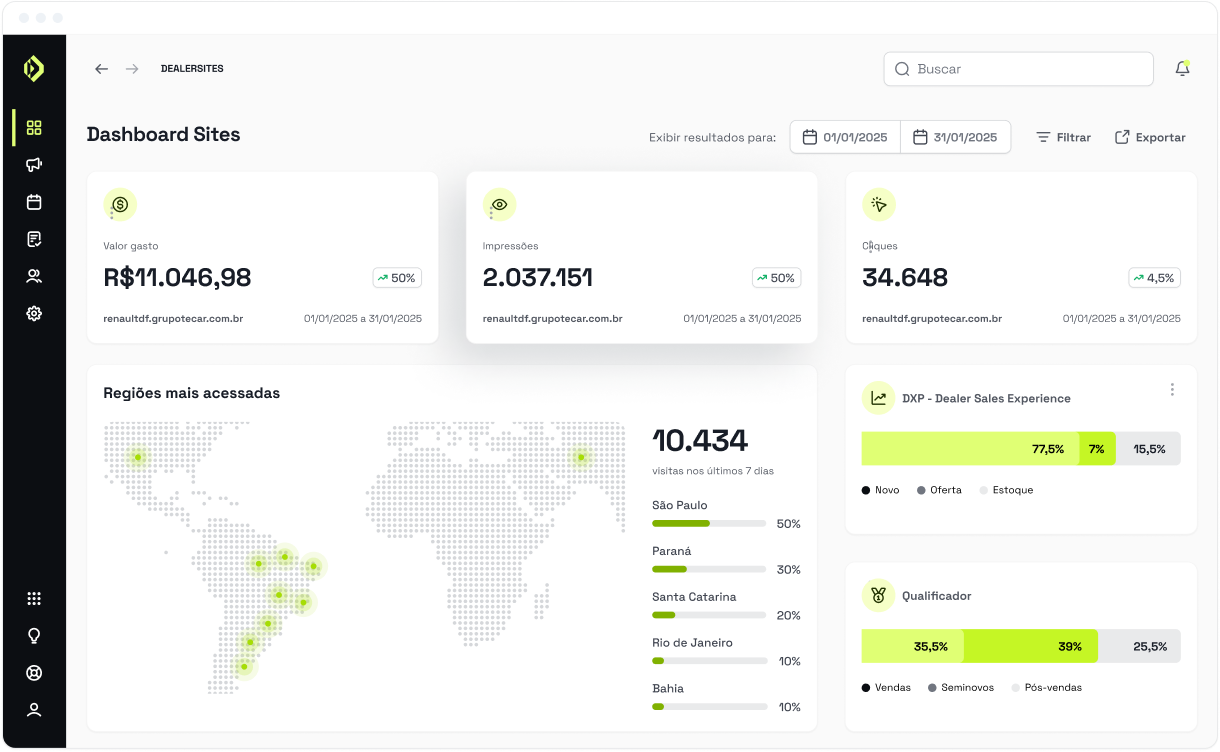
Task: Open the apps grid icon in sidebar
Action: (x=34, y=599)
